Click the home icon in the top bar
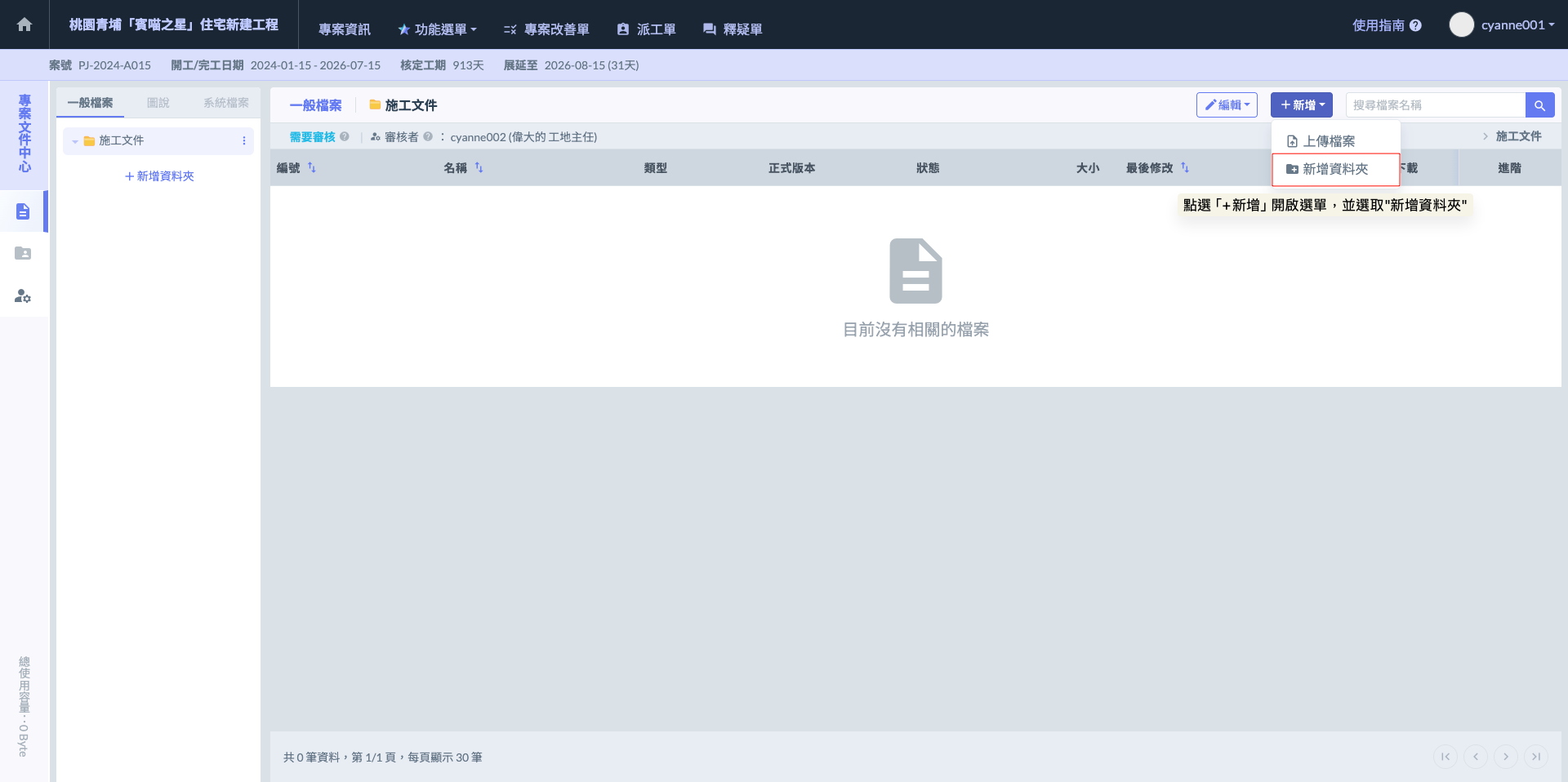Screen dimensions: 1568x782 coord(24,24)
